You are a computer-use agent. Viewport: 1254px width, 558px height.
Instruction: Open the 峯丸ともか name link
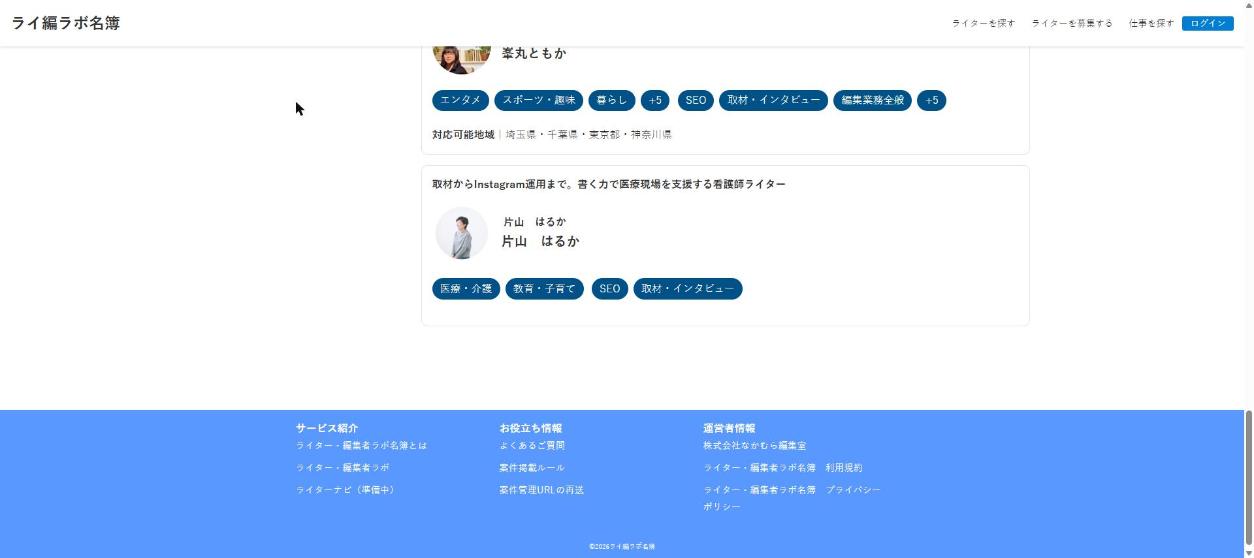[x=533, y=53]
